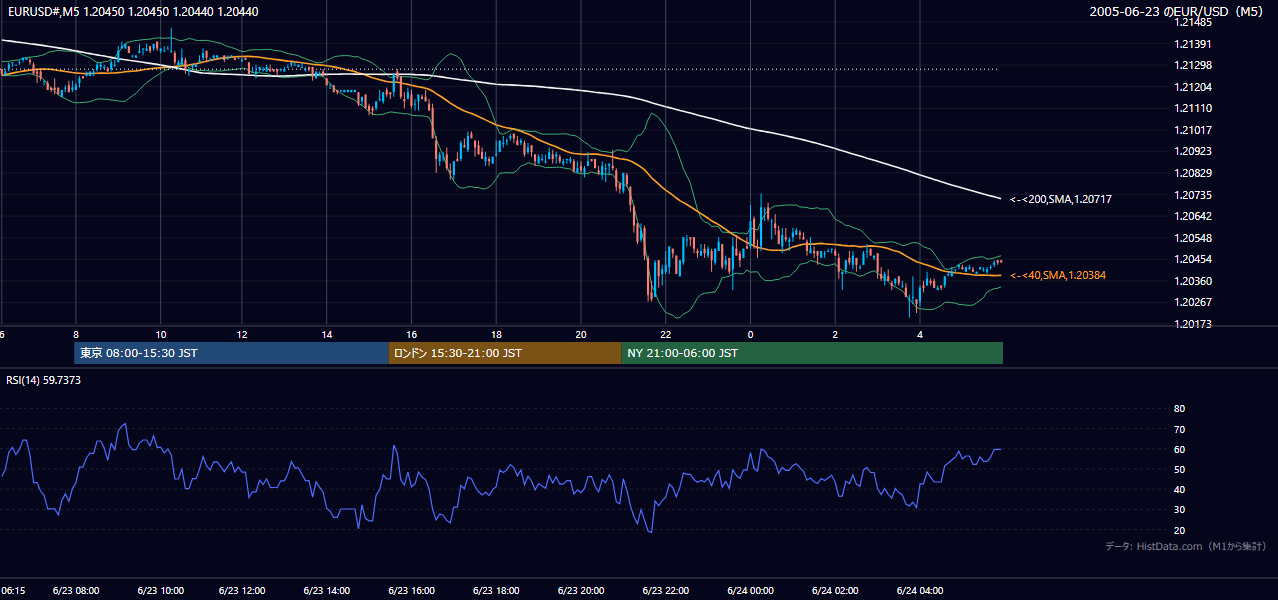The width and height of the screenshot is (1278, 600).
Task: Click hour tick 4 under price chart
Action: click(x=921, y=334)
